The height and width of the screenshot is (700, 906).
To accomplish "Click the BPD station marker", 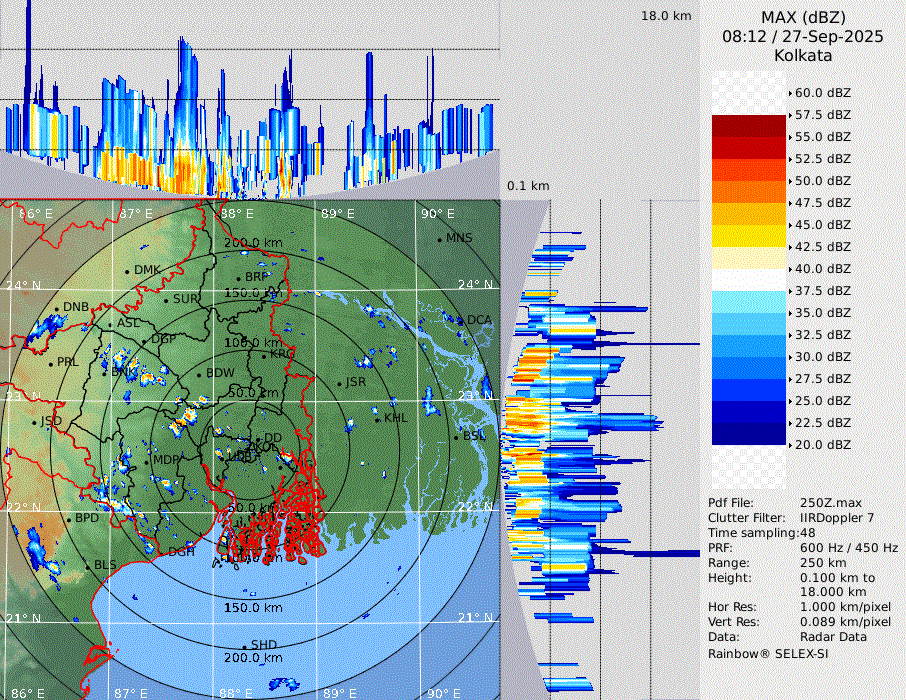I will [69, 519].
